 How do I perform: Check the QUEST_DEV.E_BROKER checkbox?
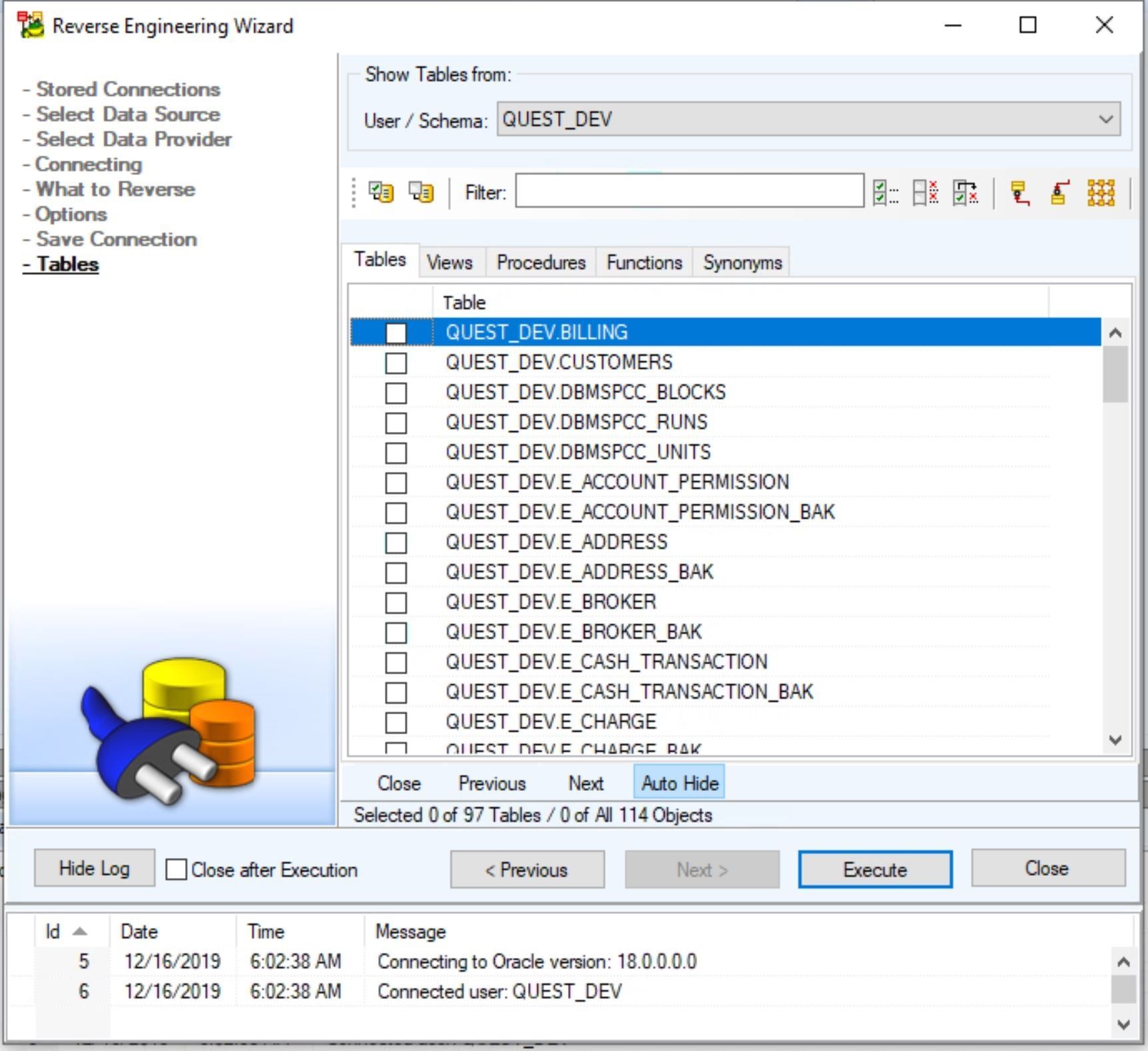(396, 602)
